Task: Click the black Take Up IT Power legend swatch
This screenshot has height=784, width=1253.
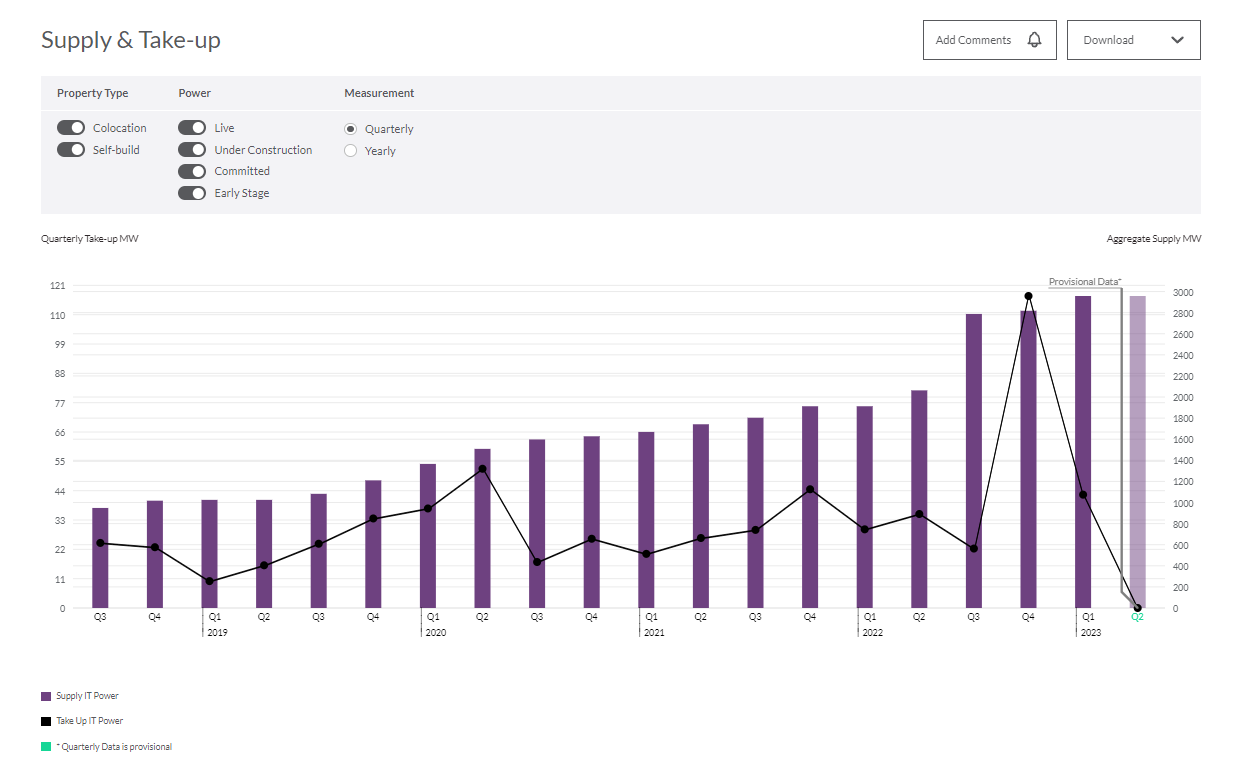Action: 46,721
